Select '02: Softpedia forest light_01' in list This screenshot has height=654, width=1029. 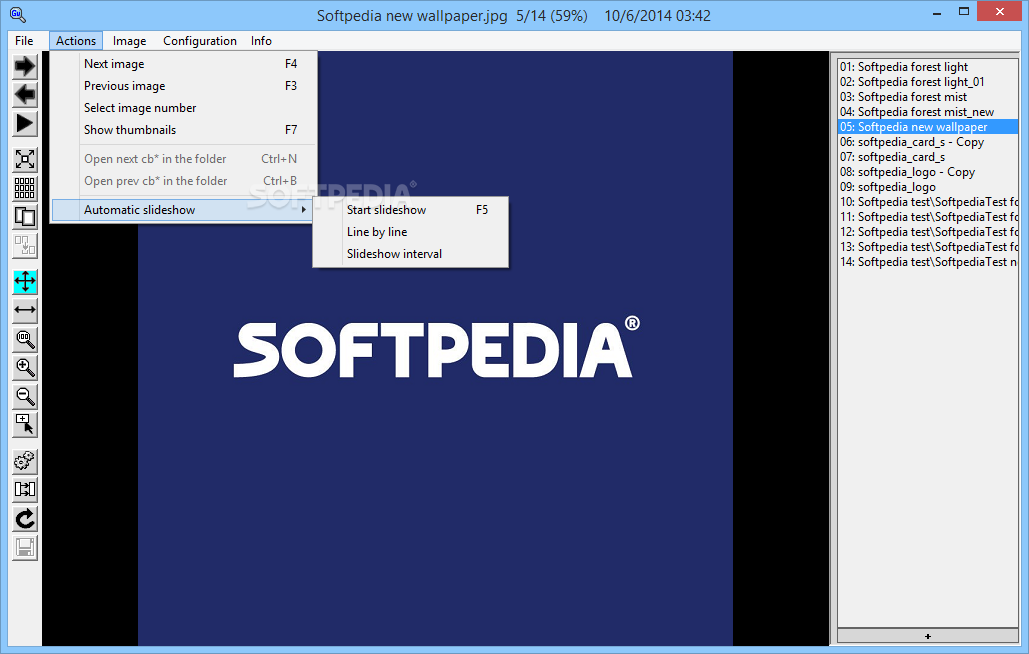928,82
